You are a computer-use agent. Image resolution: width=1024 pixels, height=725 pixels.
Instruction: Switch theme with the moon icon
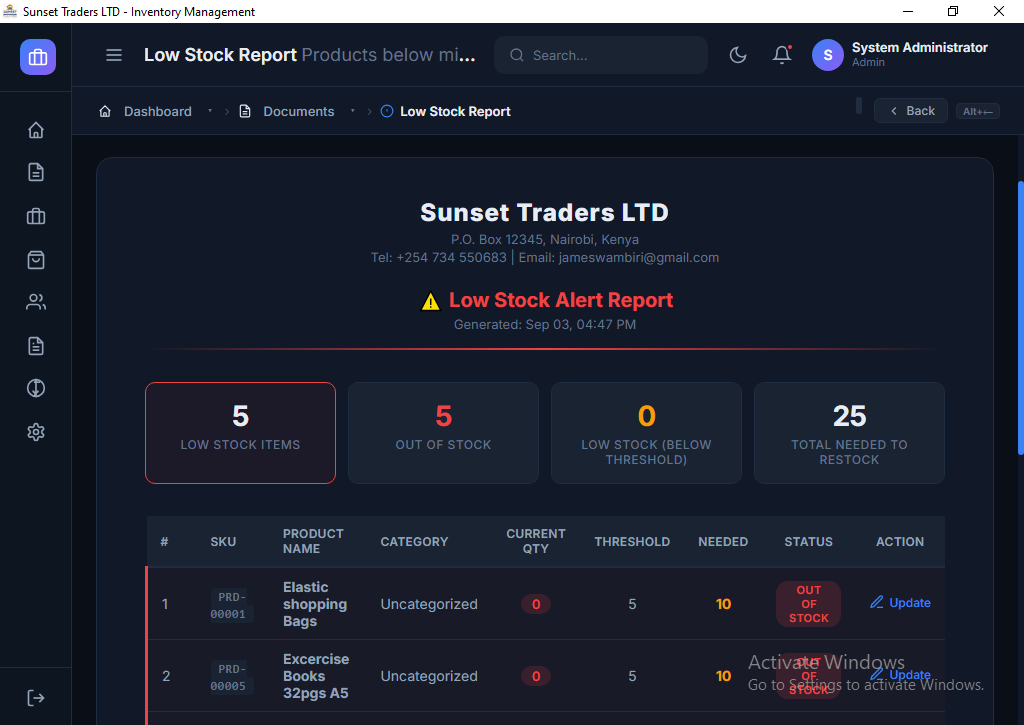[x=738, y=55]
